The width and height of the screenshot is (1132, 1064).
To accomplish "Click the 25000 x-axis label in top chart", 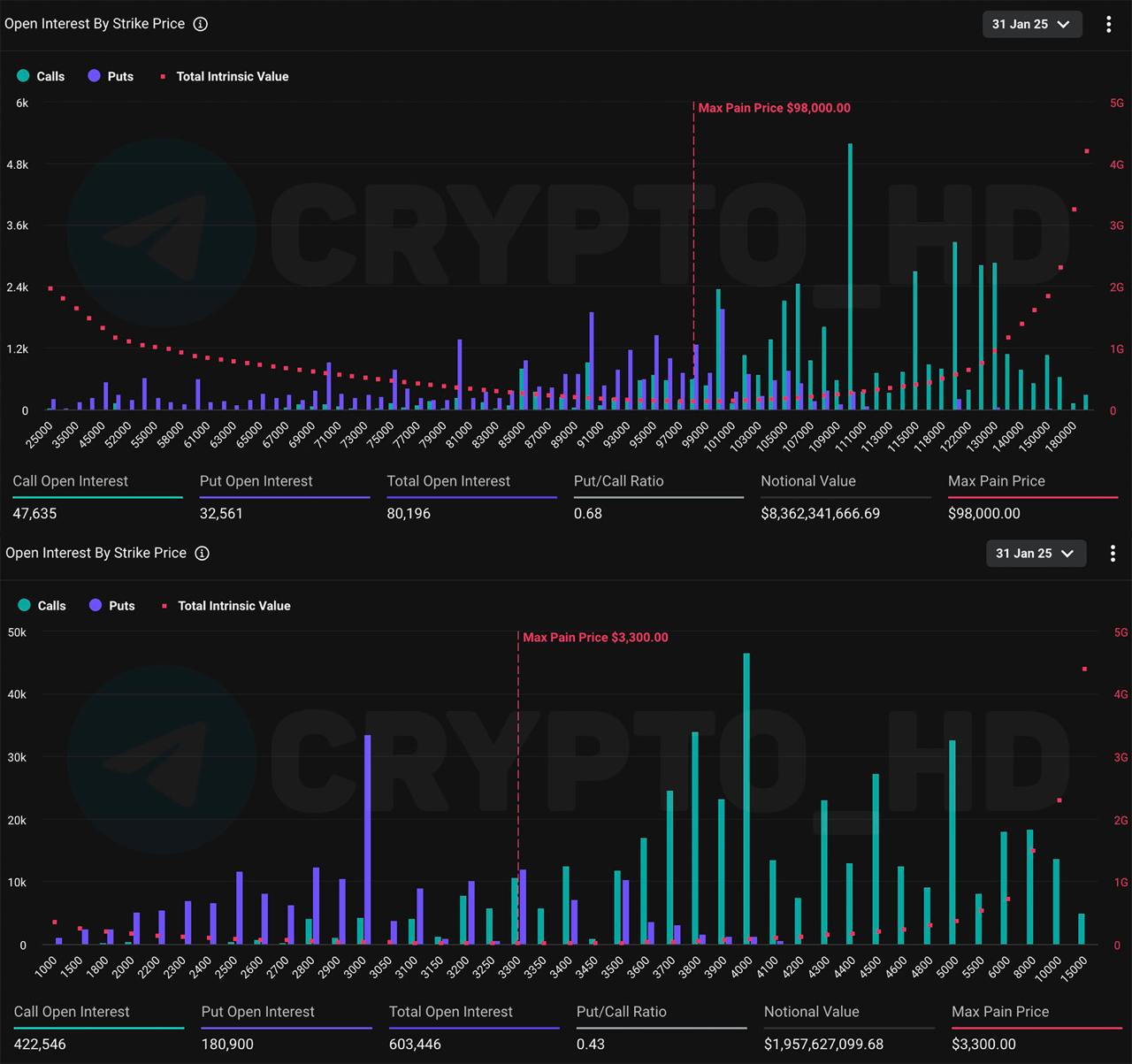I will 41,434.
